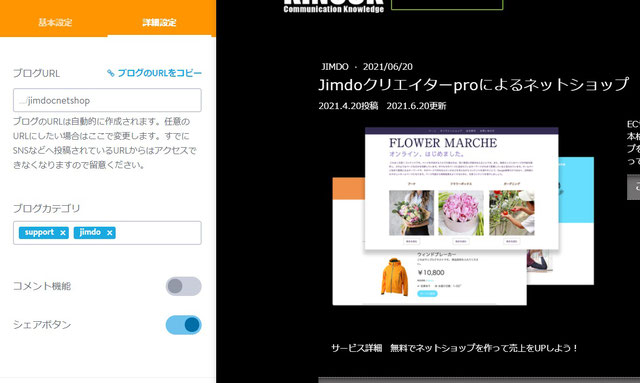Open the Jimdoクリエイターpro article title
Image resolution: width=640 pixels, height=383 pixels.
tap(473, 85)
